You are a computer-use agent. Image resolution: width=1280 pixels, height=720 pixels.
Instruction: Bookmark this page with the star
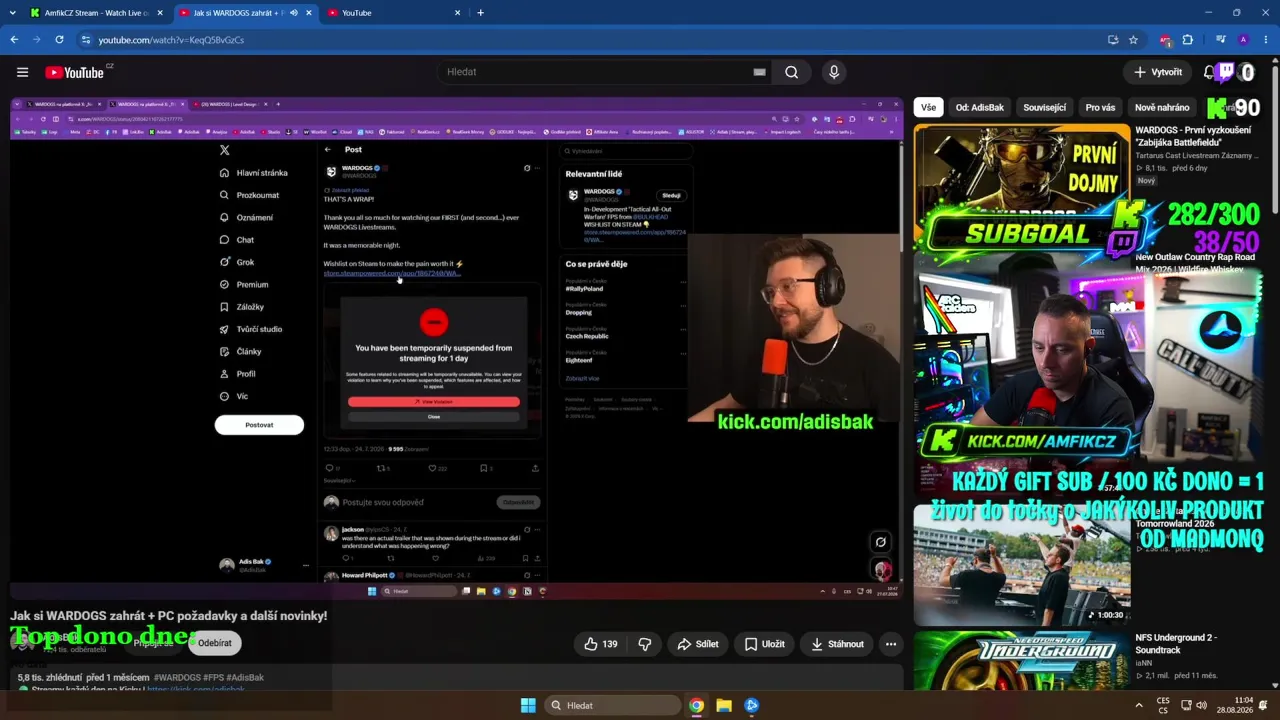(x=1133, y=40)
